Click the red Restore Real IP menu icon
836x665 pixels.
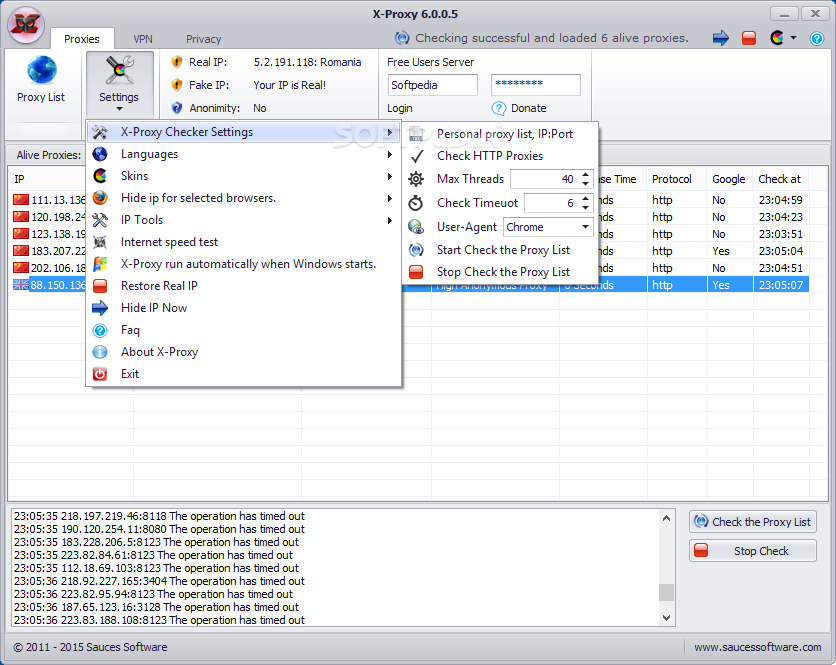100,286
